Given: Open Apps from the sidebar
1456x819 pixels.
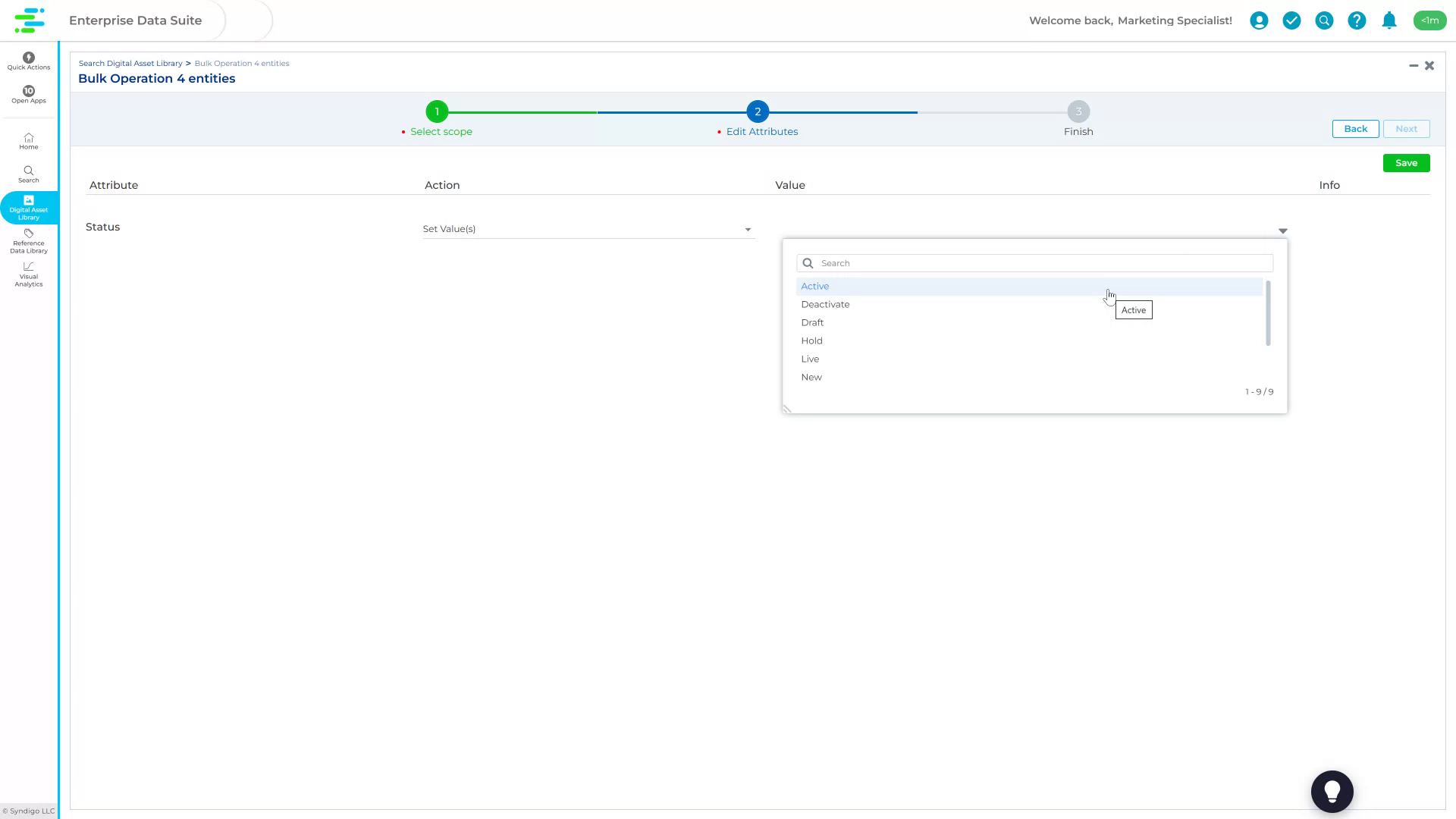Looking at the screenshot, I should click(x=28, y=95).
